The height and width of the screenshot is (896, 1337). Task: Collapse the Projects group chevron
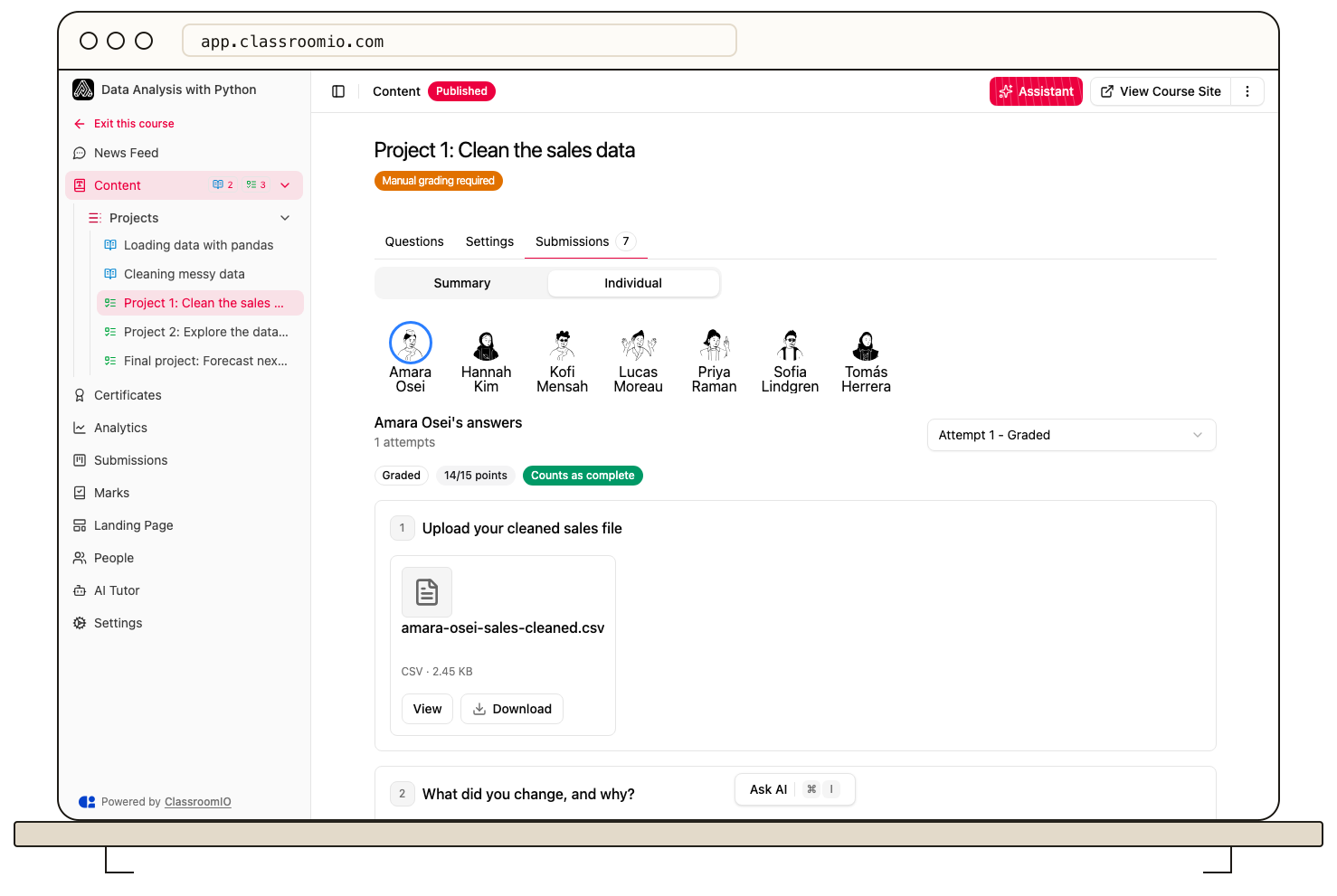point(285,218)
